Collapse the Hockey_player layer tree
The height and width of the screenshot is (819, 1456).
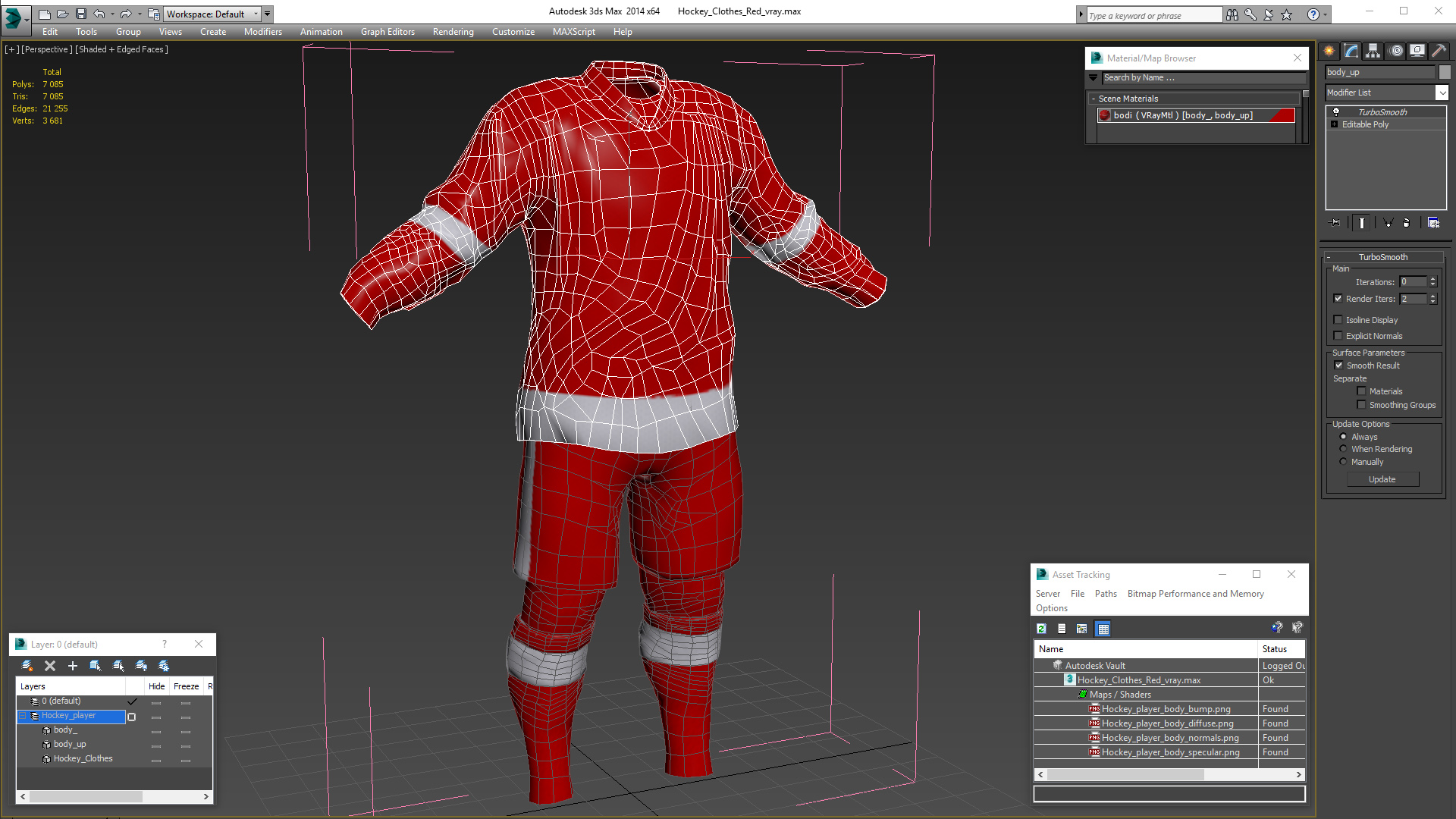(23, 716)
